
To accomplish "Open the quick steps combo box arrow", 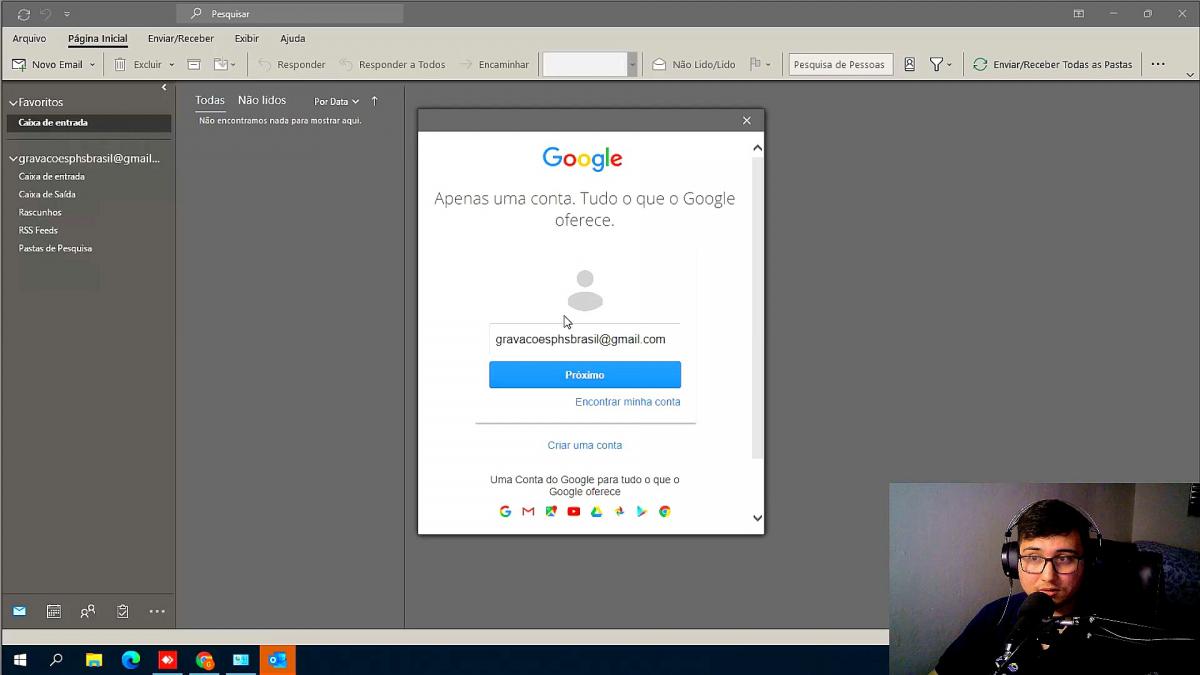I will [x=632, y=64].
